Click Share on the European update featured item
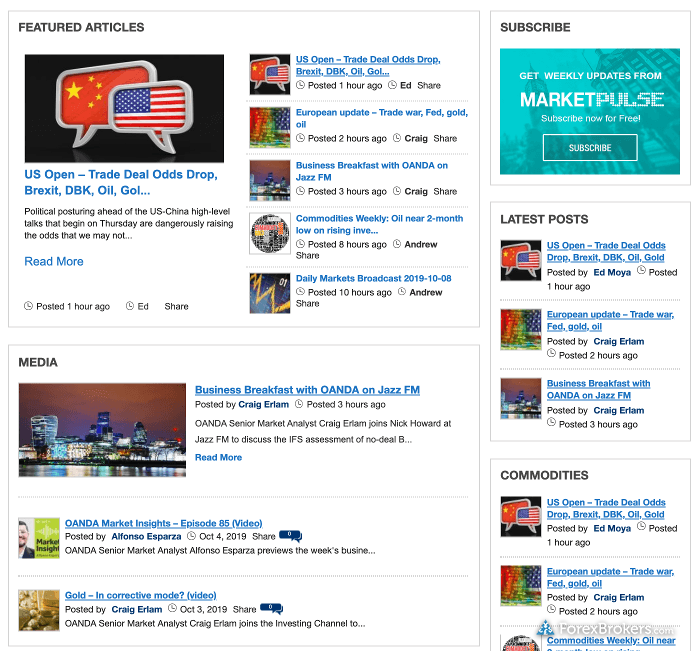 coord(445,139)
